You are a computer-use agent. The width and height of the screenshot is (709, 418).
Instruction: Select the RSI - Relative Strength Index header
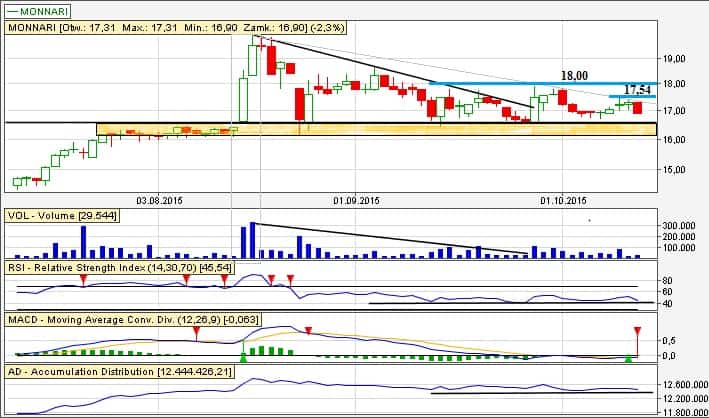121,270
